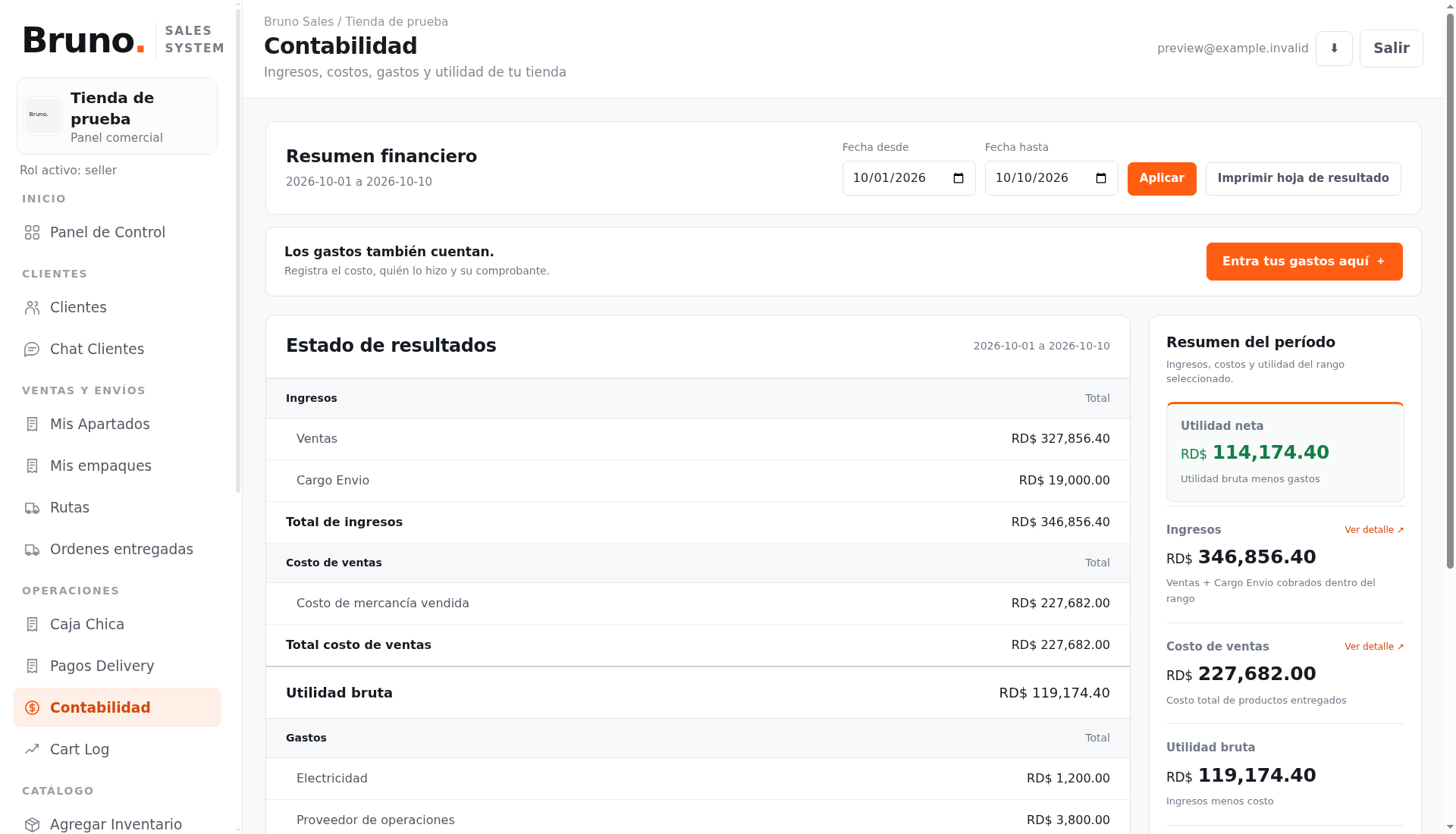The image size is (1456, 834).
Task: Click the Cargo Envio row label
Action: pyautogui.click(x=332, y=481)
